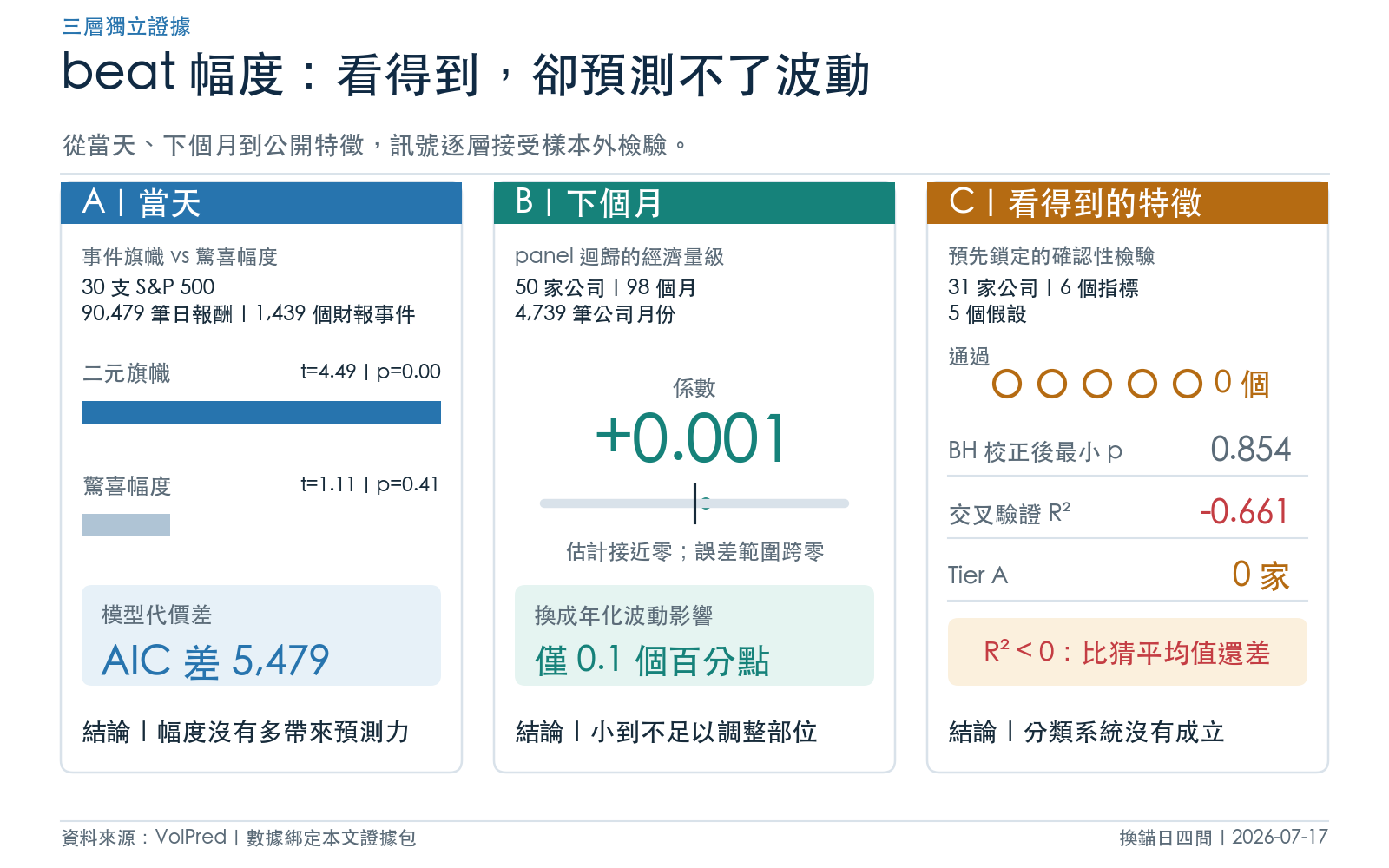The image size is (1389, 868).
Task: Click the subtitle starting '從當天、下個月到公開特徵'
Action: (x=374, y=145)
